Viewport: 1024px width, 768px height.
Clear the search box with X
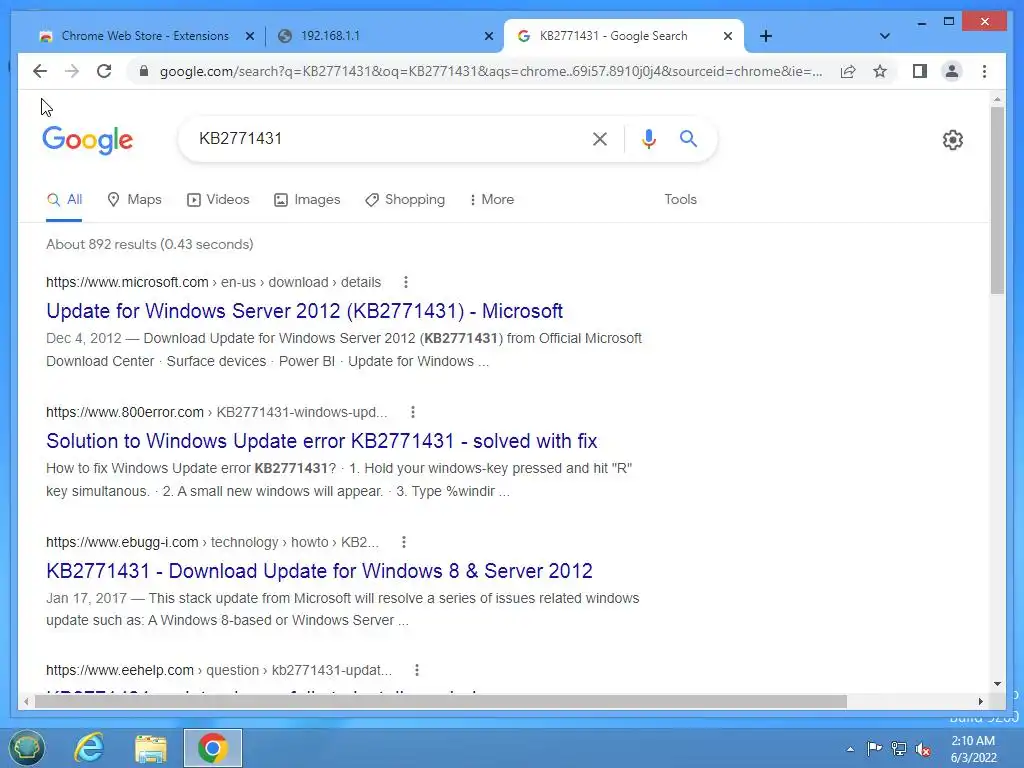pyautogui.click(x=600, y=138)
